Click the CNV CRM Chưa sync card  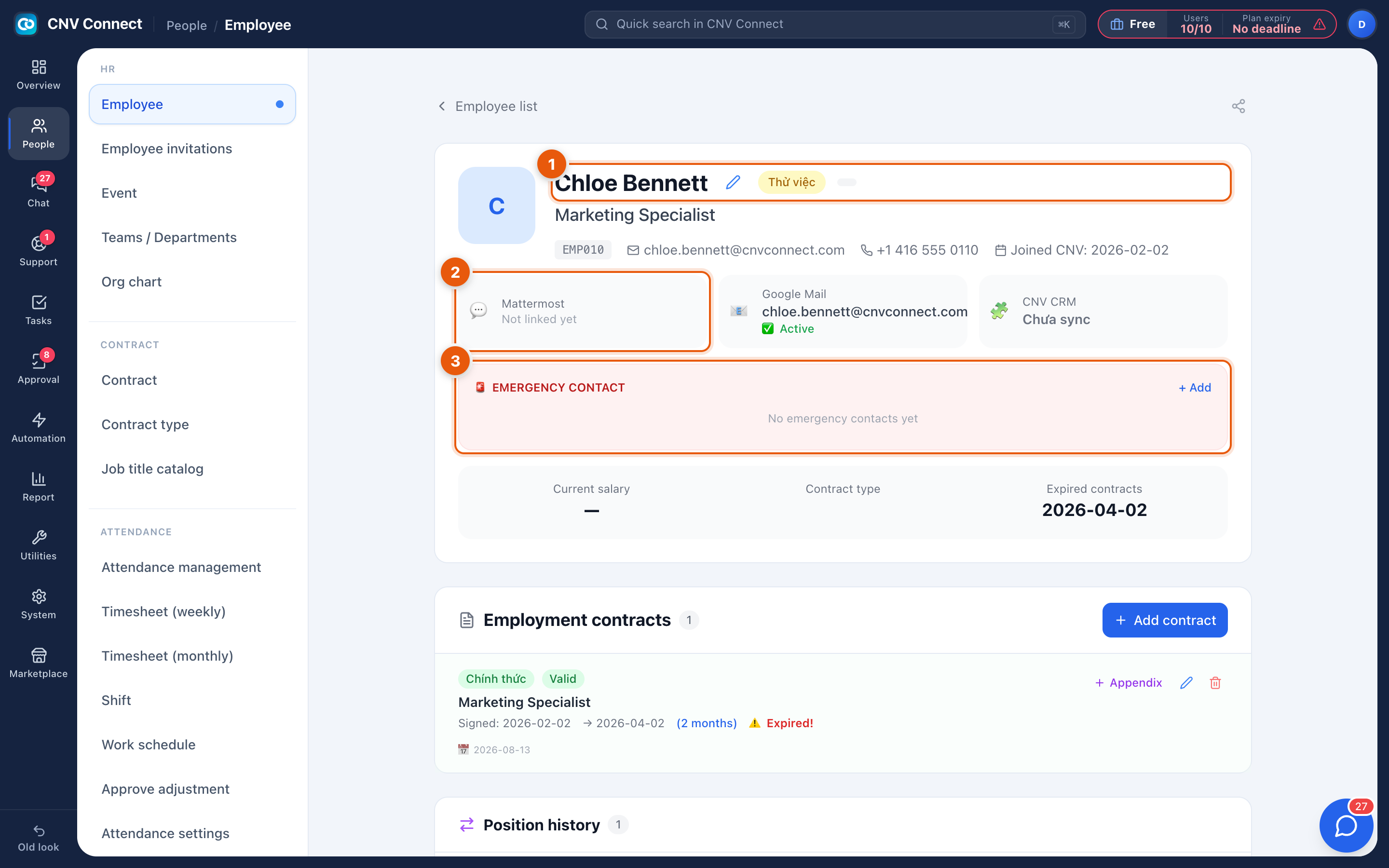point(1103,311)
